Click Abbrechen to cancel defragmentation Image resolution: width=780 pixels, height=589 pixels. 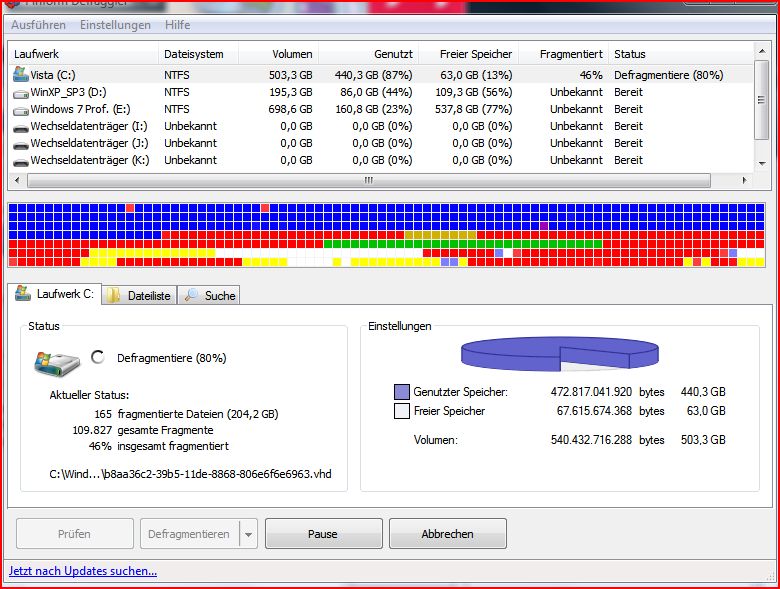448,534
